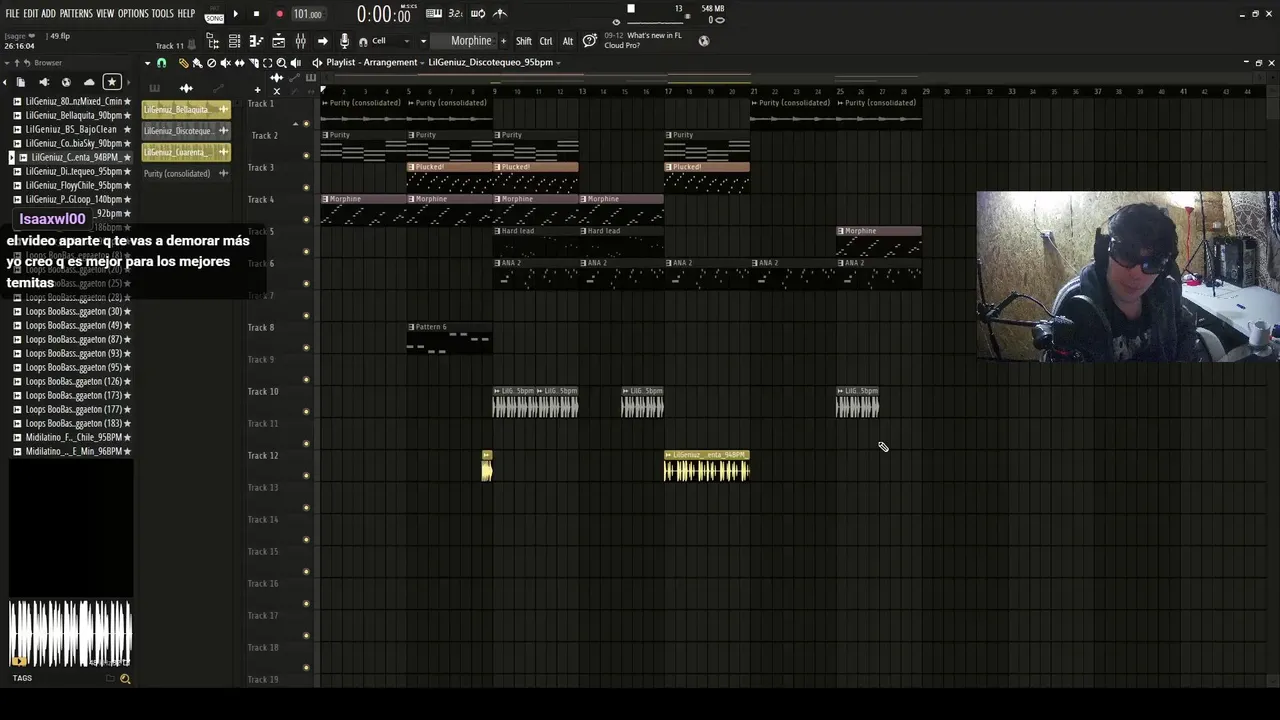
Task: Click the browser search magnifier icon
Action: [x=125, y=679]
